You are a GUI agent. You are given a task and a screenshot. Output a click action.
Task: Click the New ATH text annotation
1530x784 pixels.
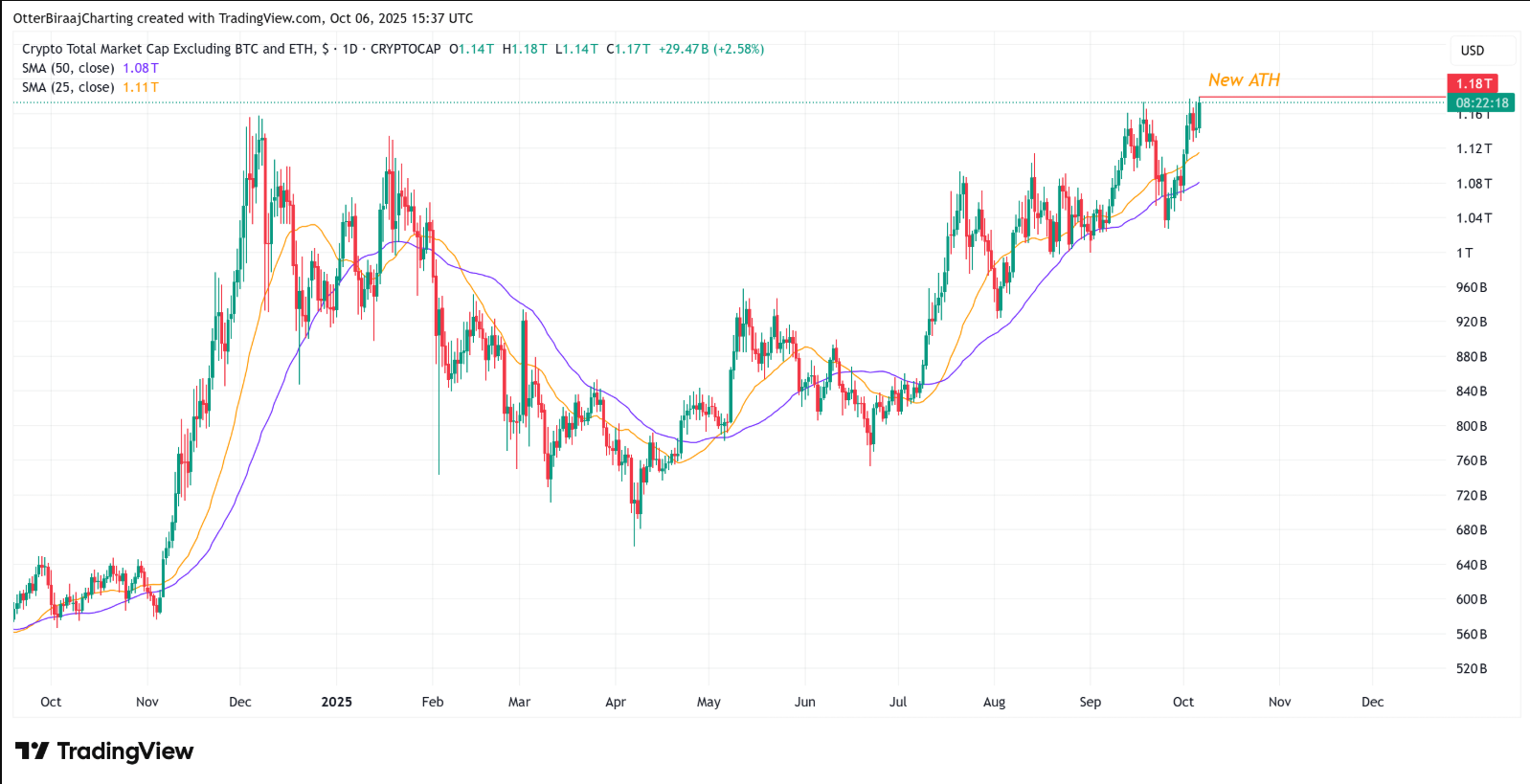[1244, 80]
